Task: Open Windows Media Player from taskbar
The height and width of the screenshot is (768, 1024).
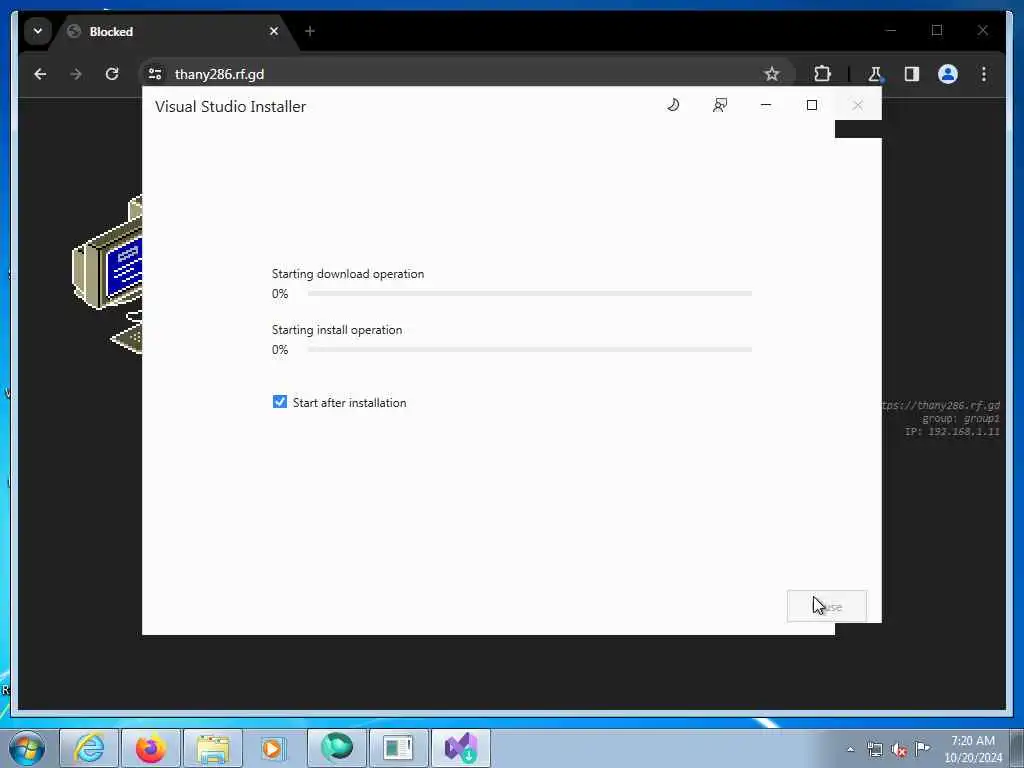Action: pos(272,748)
